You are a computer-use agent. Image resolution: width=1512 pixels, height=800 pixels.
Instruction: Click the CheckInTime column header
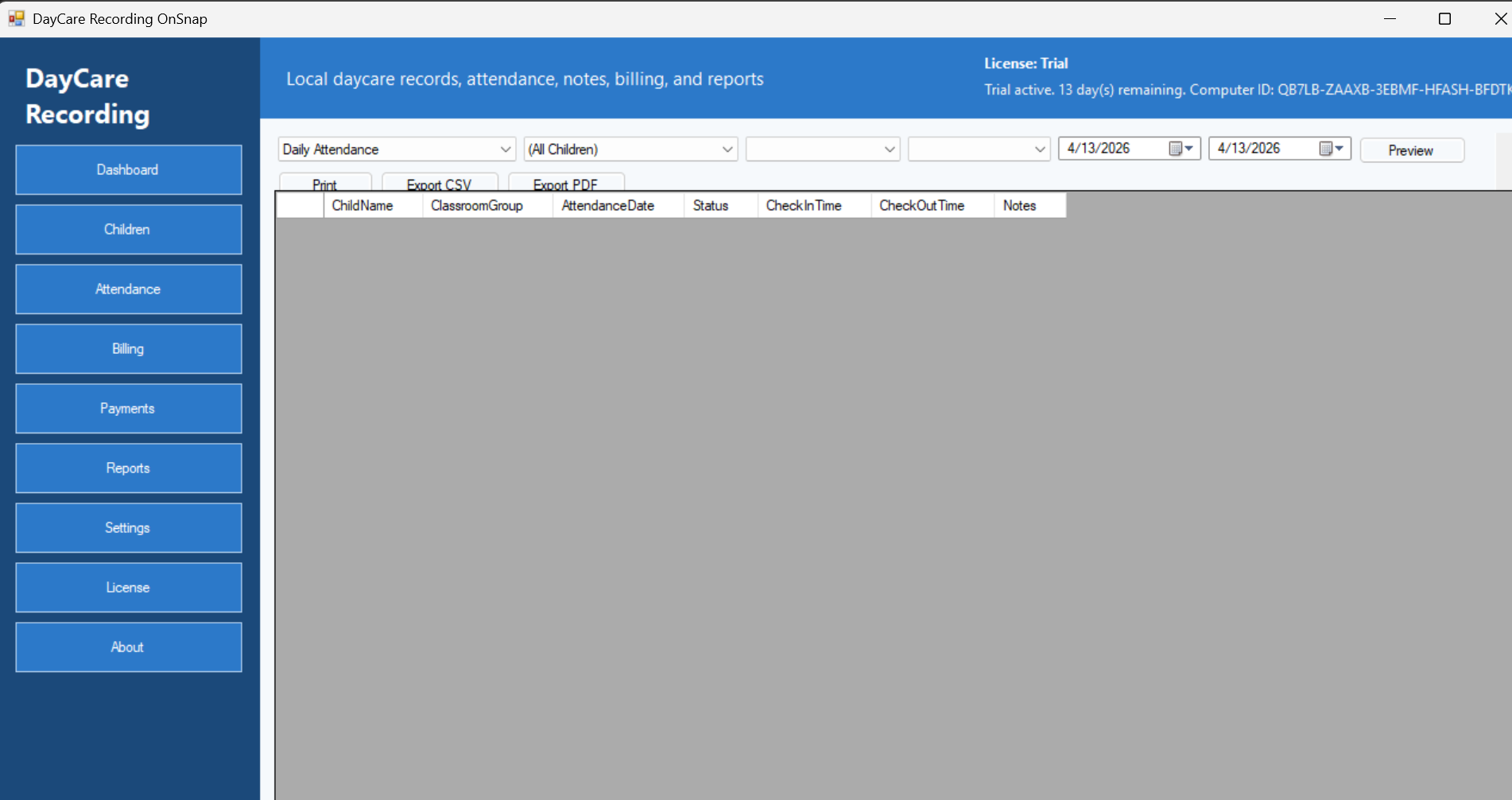click(804, 205)
